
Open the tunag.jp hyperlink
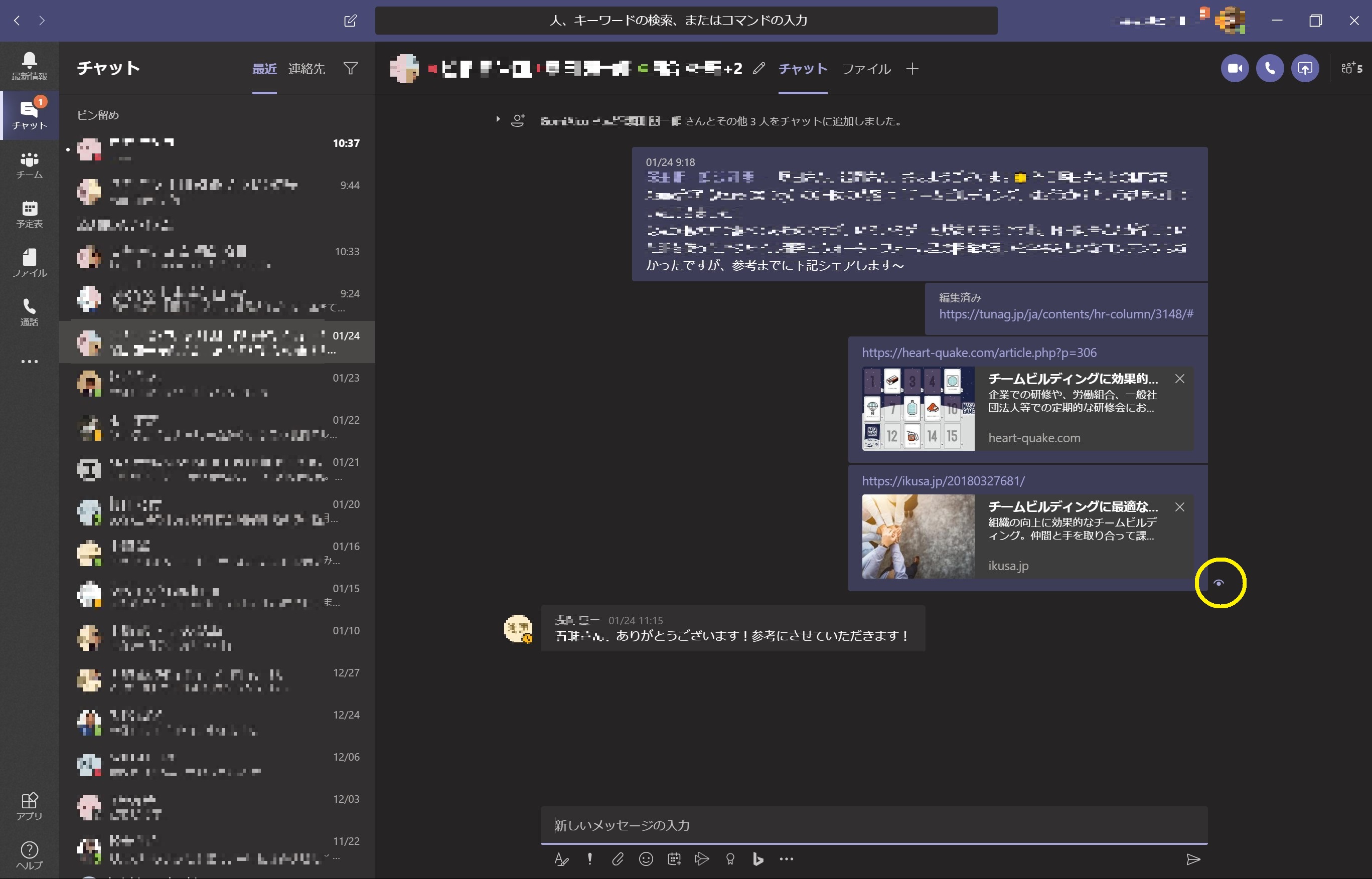click(1065, 314)
